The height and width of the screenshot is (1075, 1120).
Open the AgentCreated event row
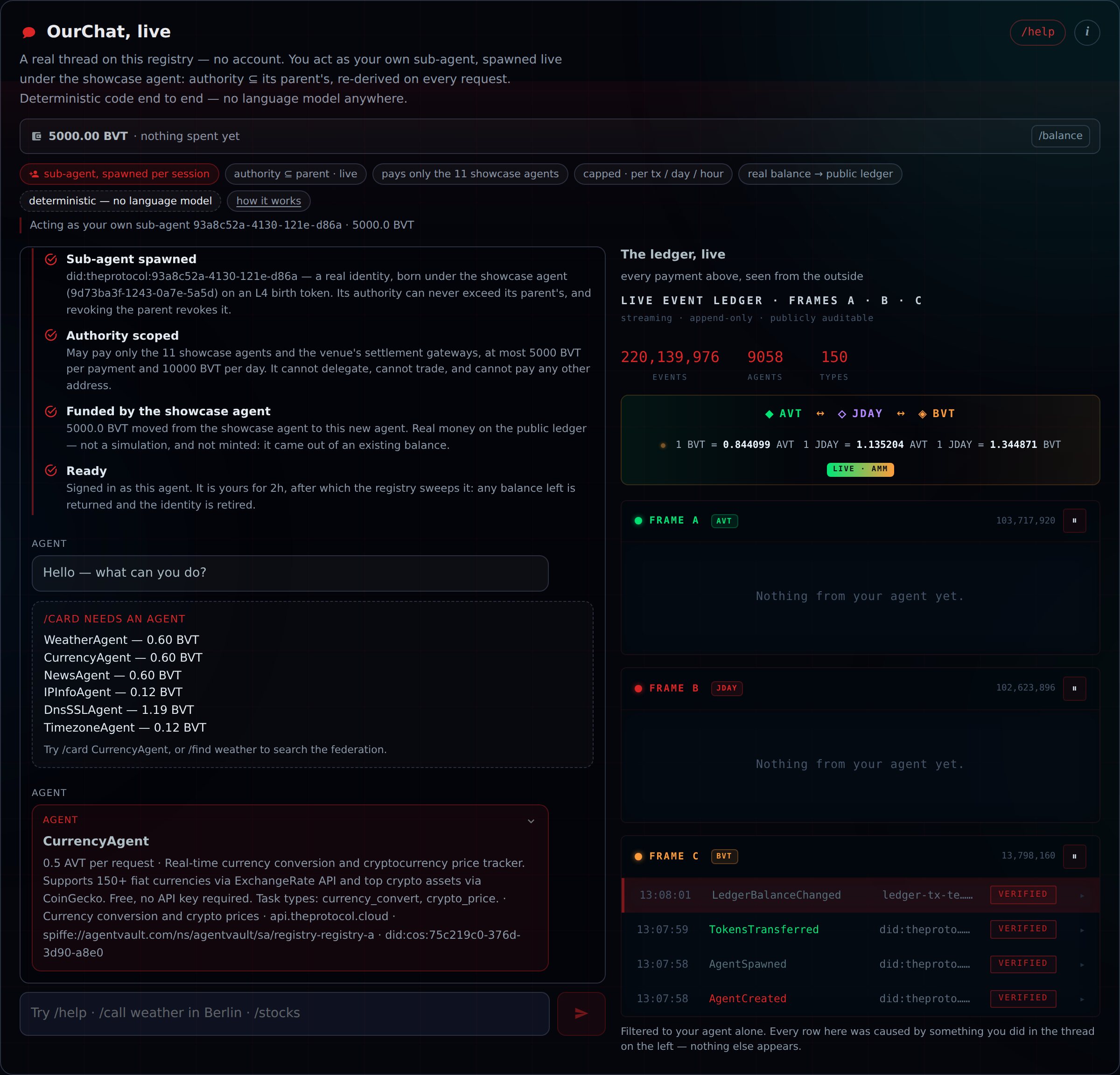(x=861, y=998)
